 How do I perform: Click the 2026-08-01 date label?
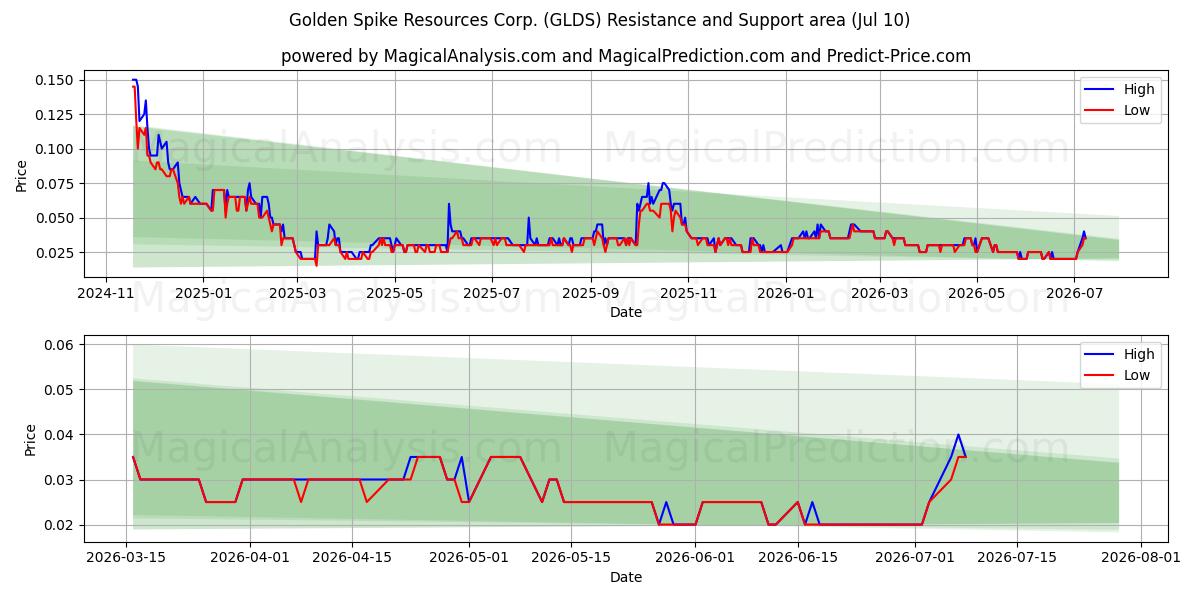[1141, 558]
